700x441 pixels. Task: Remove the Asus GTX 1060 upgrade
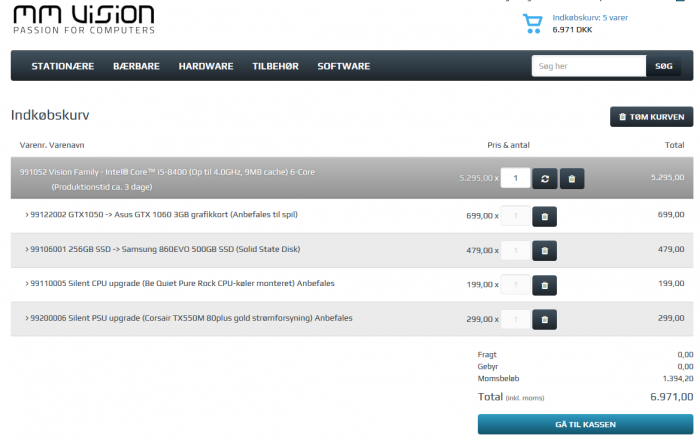(x=545, y=216)
